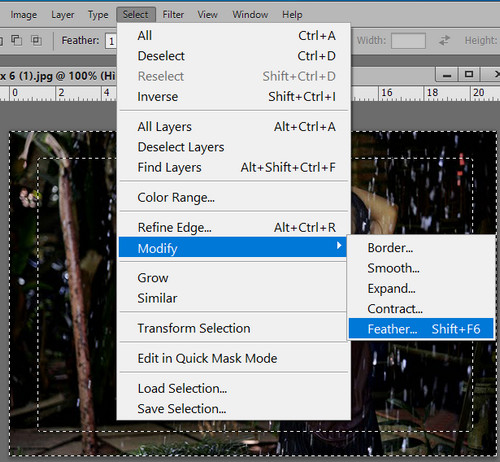Choose Save Selection entry
The image size is (500, 462).
tap(233, 409)
